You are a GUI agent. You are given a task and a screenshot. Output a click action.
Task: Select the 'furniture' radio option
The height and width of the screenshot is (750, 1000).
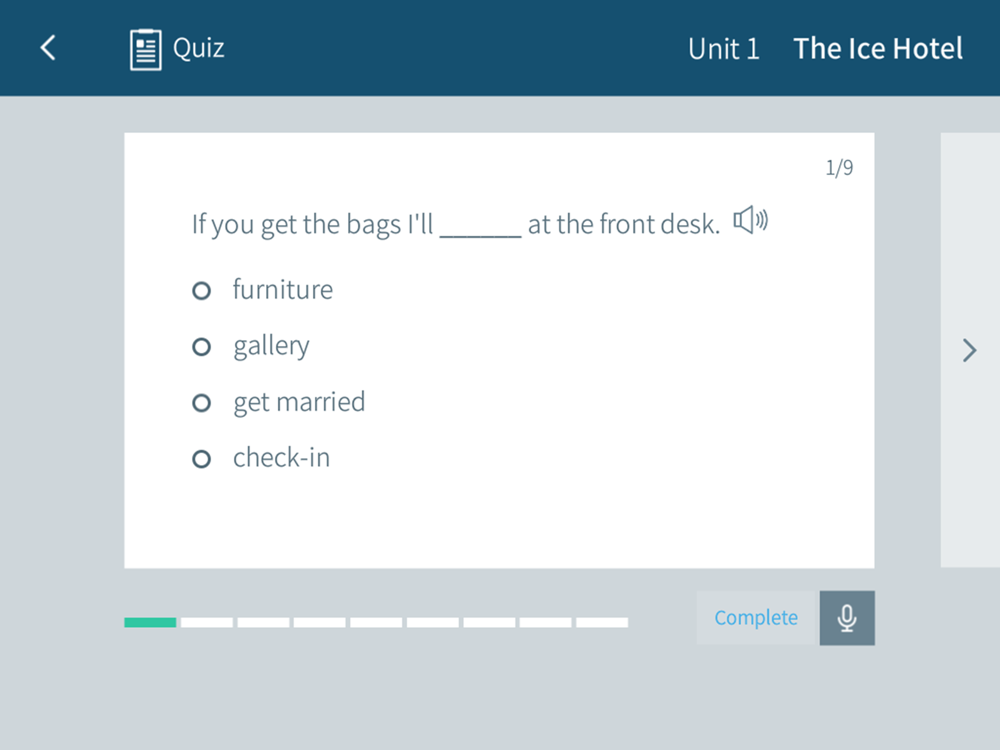[x=202, y=291]
